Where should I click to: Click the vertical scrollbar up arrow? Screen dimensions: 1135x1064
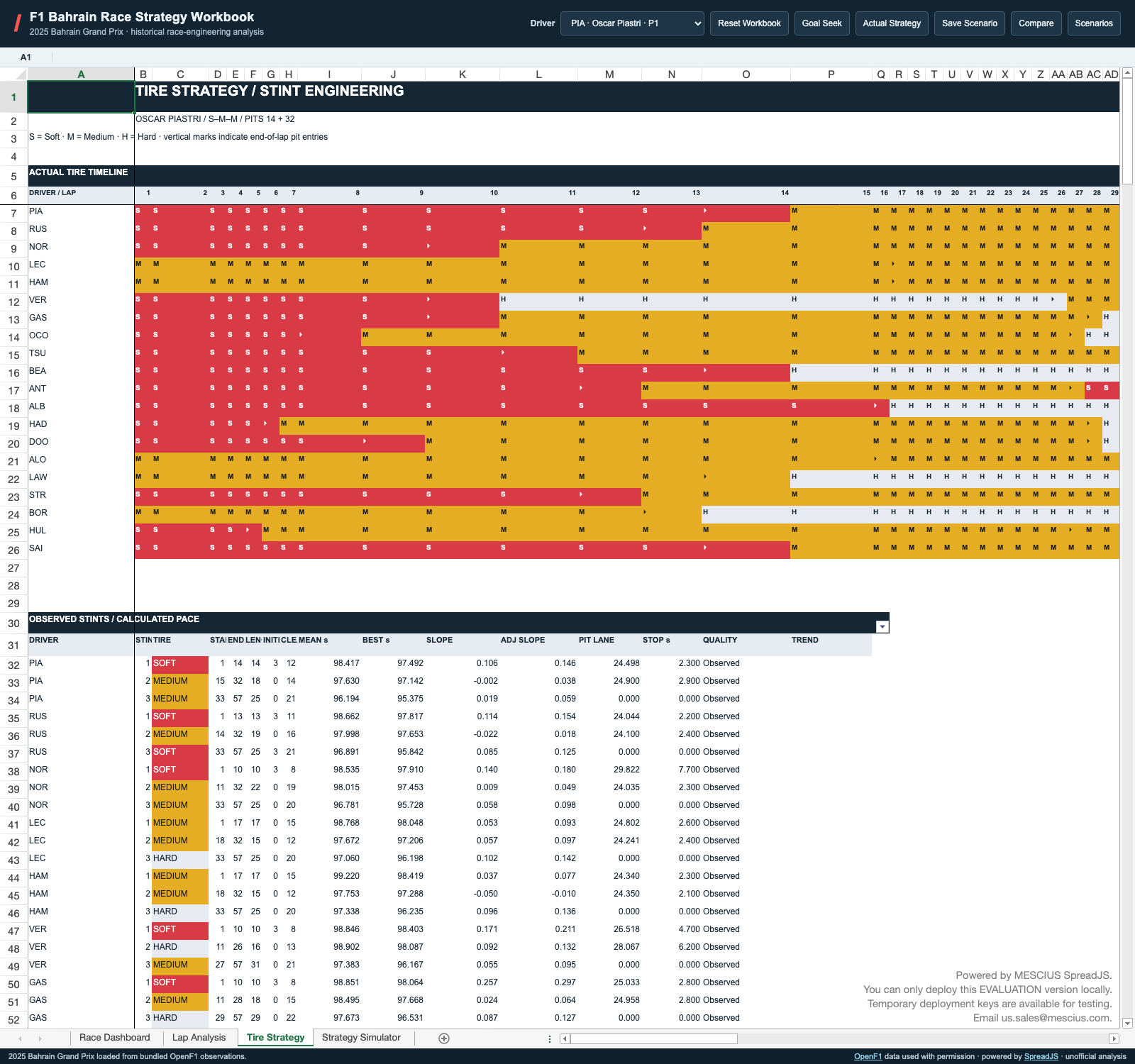click(x=1127, y=73)
